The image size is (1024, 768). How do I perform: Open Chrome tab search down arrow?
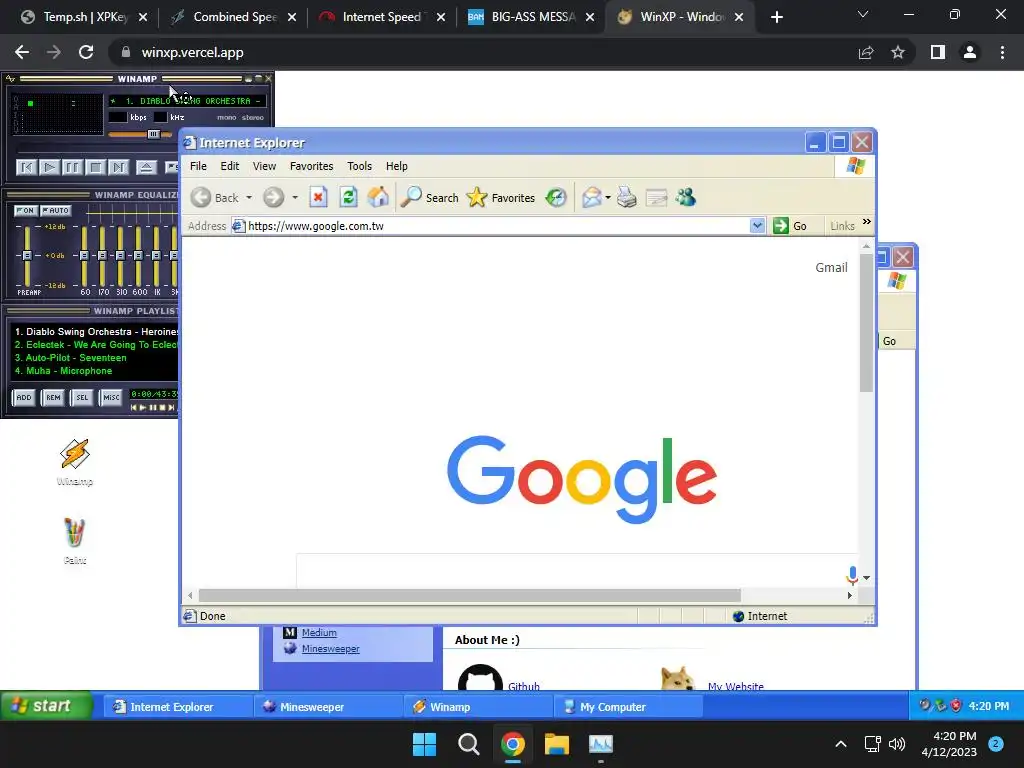(863, 14)
